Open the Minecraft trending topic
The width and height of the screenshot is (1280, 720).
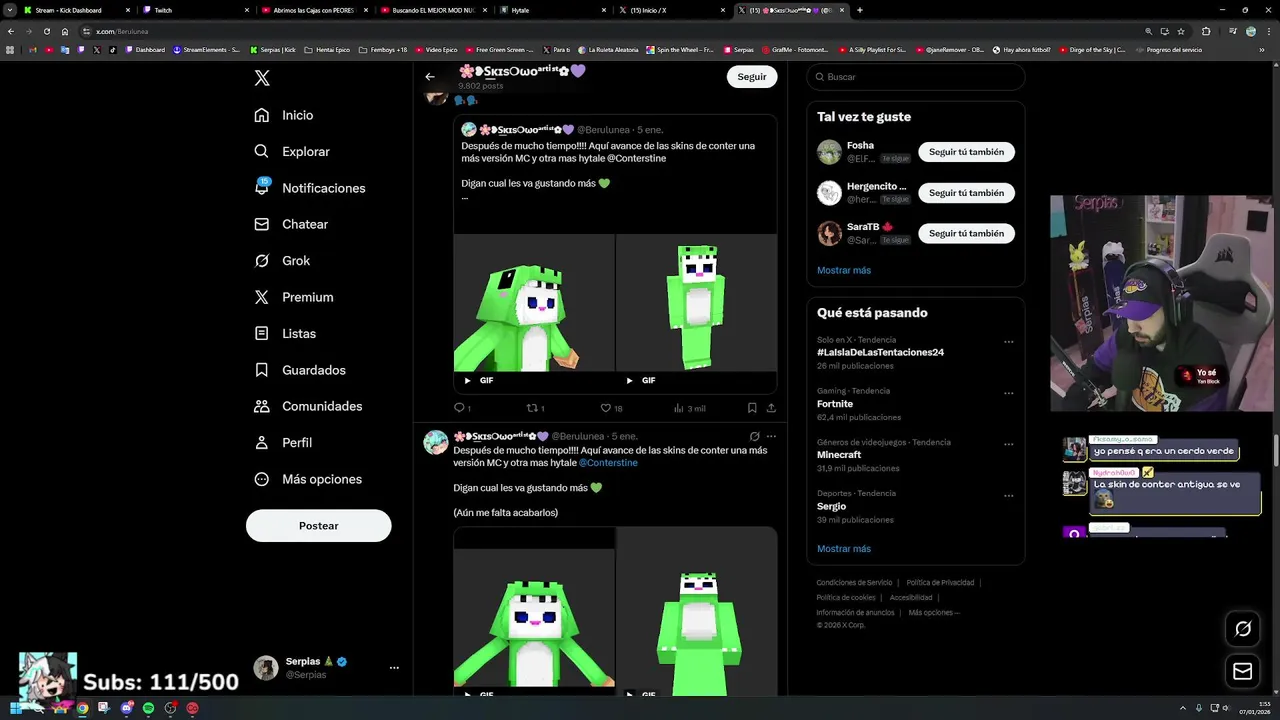(x=839, y=455)
